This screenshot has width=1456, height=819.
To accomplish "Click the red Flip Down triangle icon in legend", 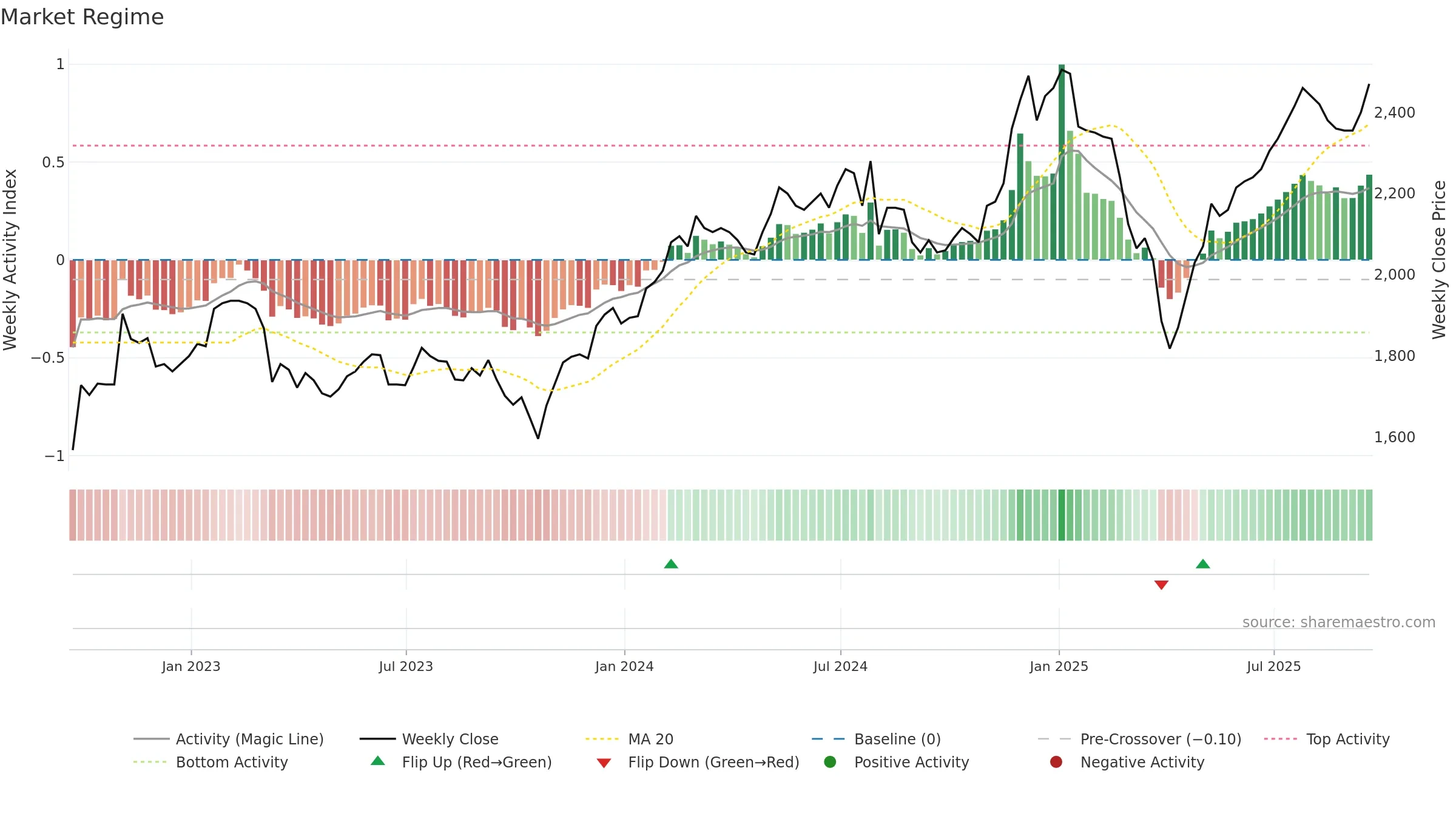I will coord(604,763).
